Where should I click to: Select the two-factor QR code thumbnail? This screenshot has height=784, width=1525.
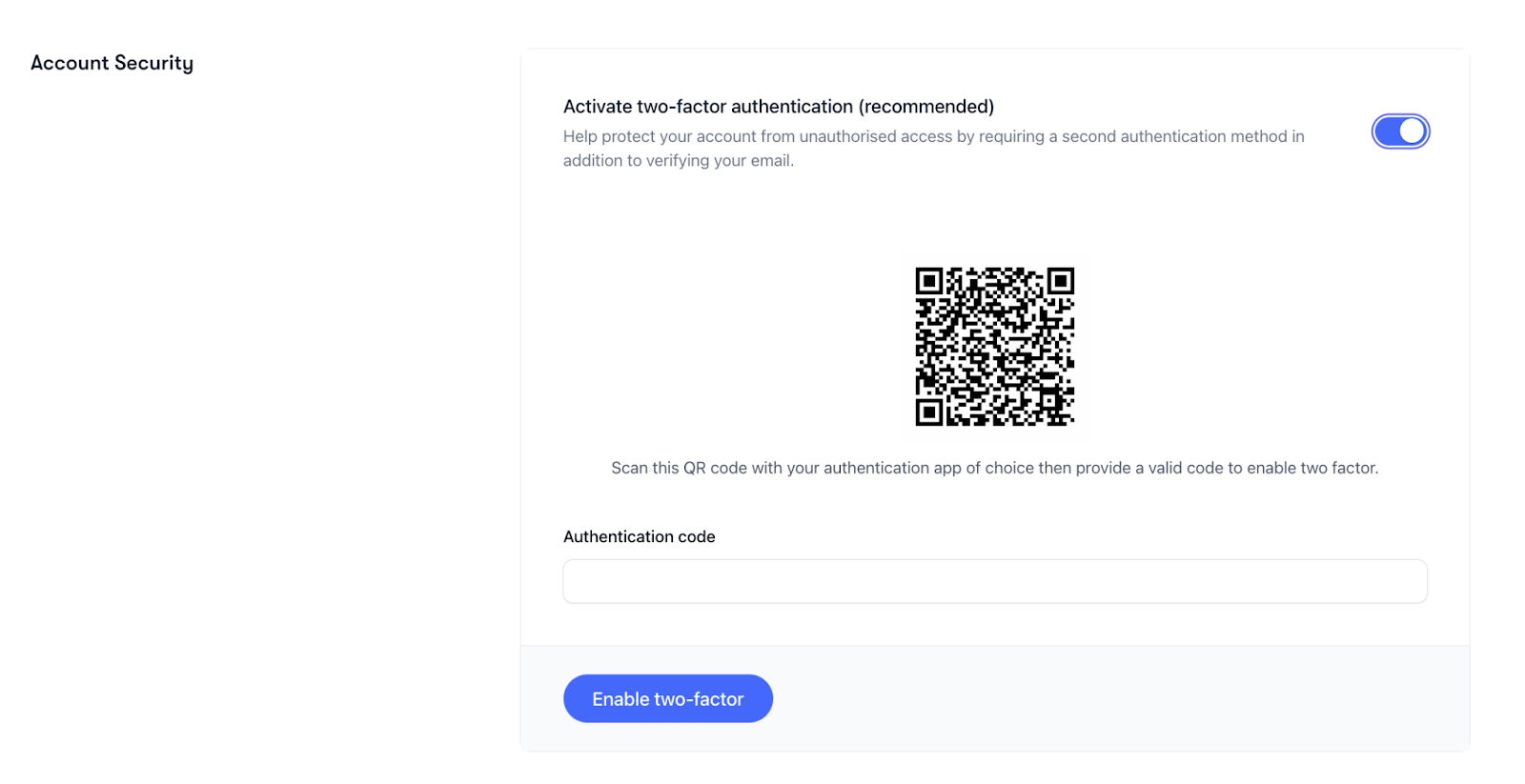994,346
